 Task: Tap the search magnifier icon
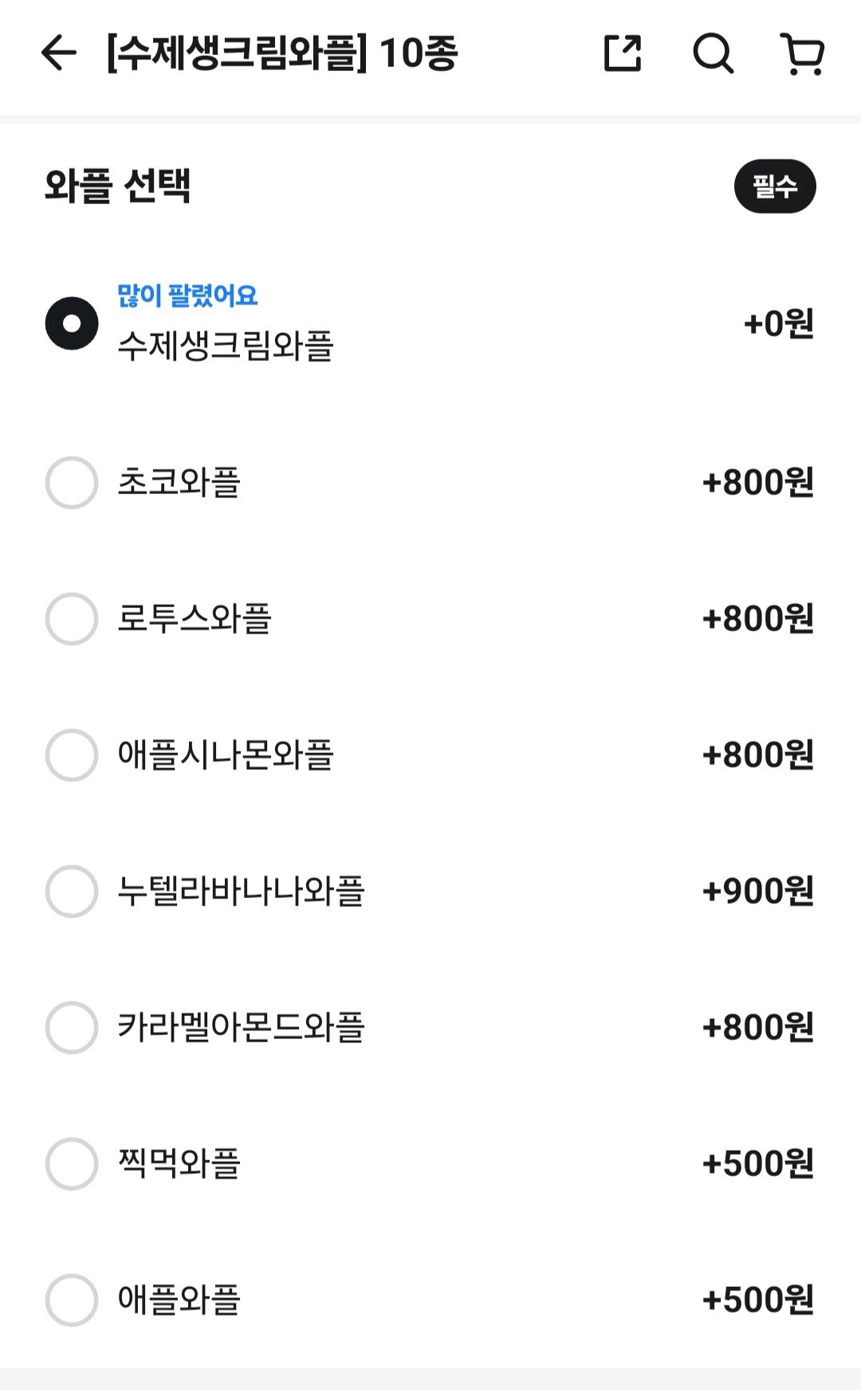(713, 53)
